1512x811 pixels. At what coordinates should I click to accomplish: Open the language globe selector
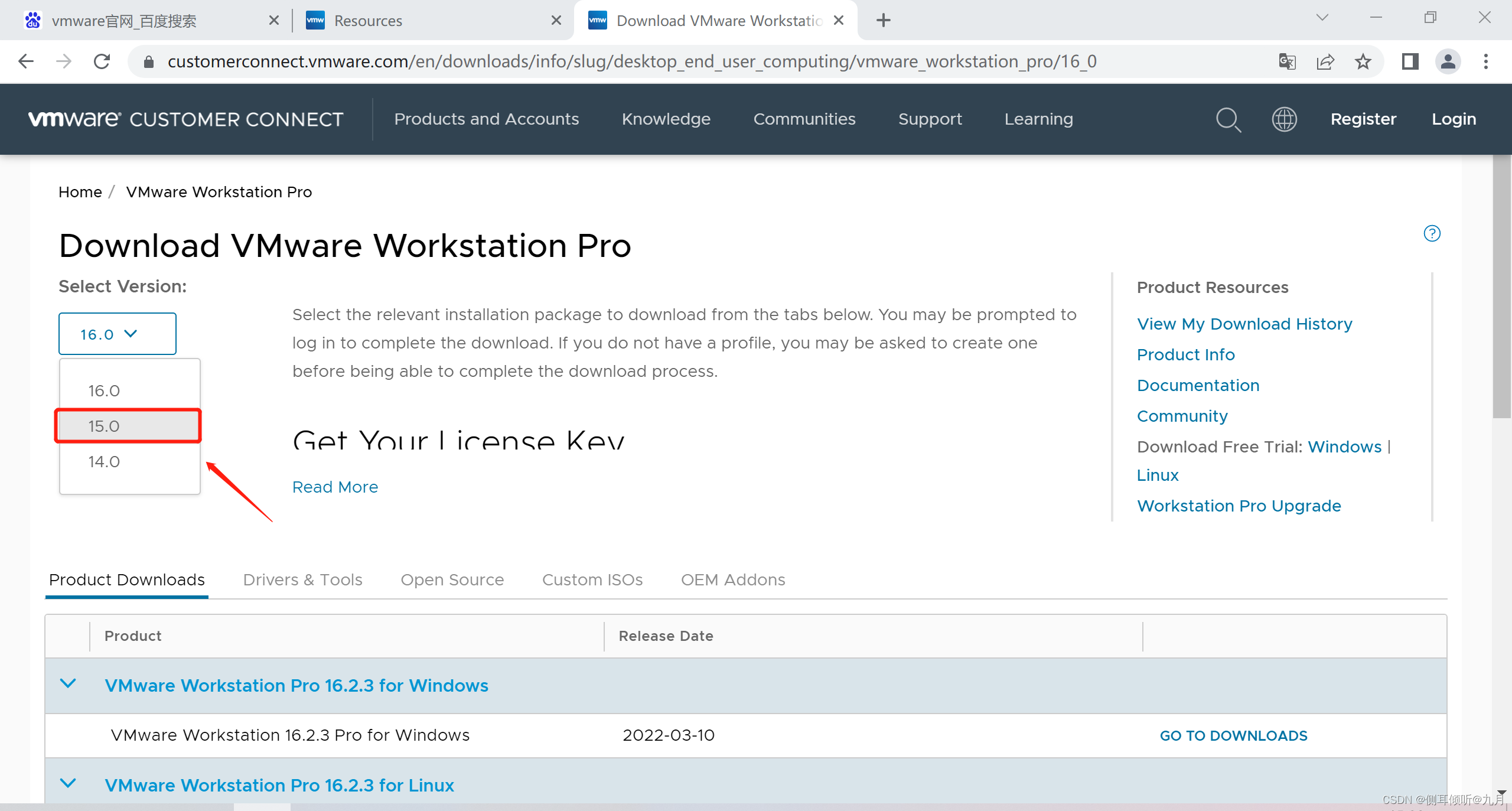(1285, 119)
